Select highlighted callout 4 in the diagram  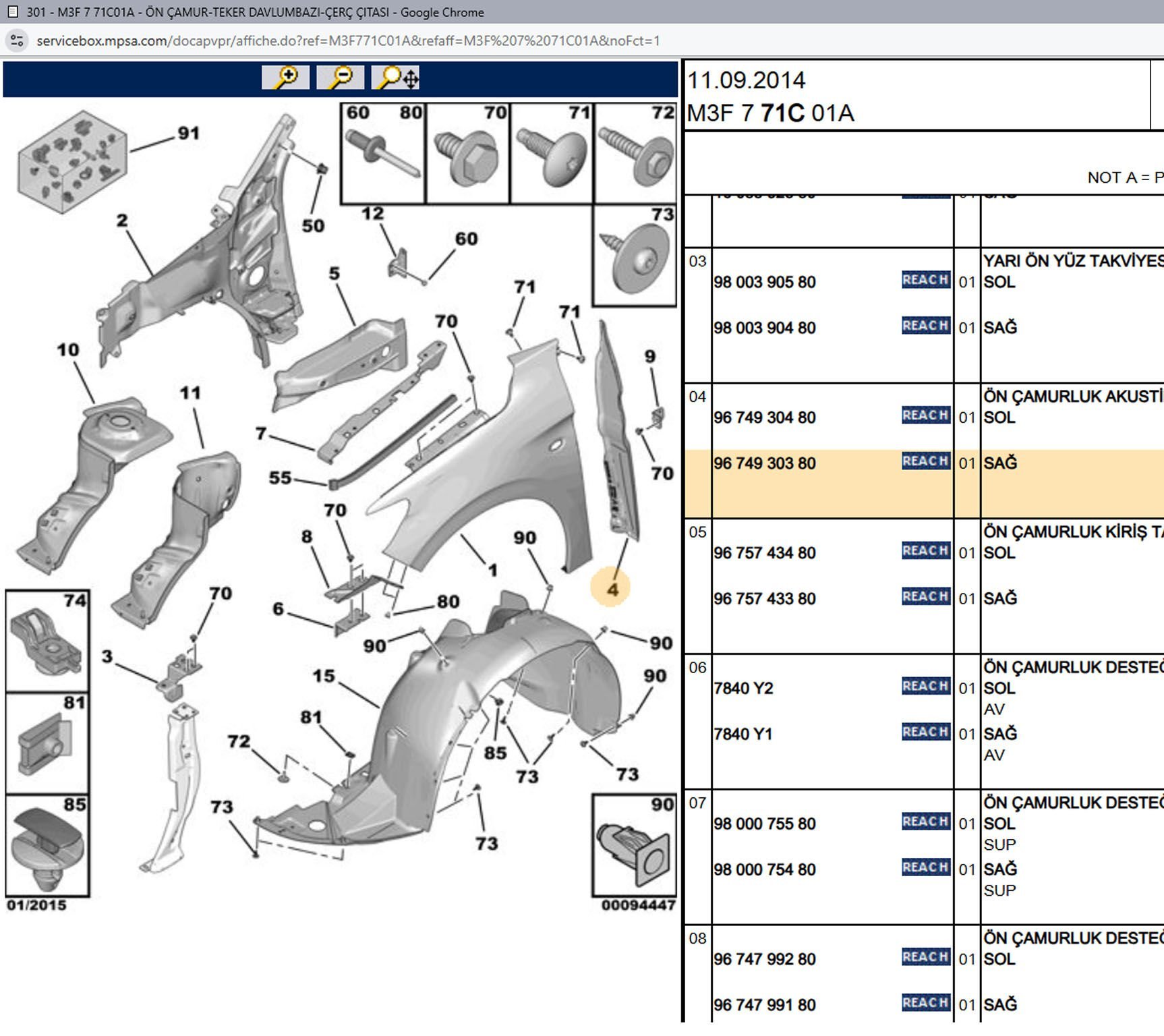pyautogui.click(x=611, y=589)
